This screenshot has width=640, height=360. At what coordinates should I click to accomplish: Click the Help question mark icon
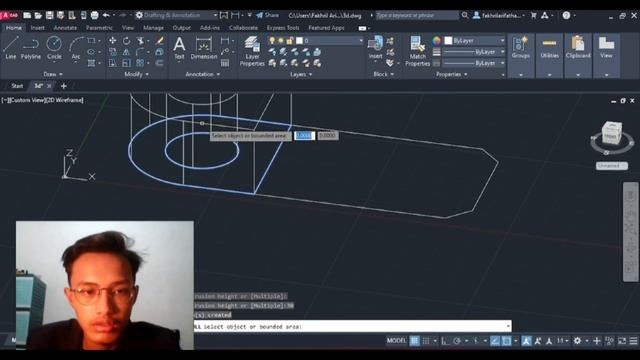(566, 15)
